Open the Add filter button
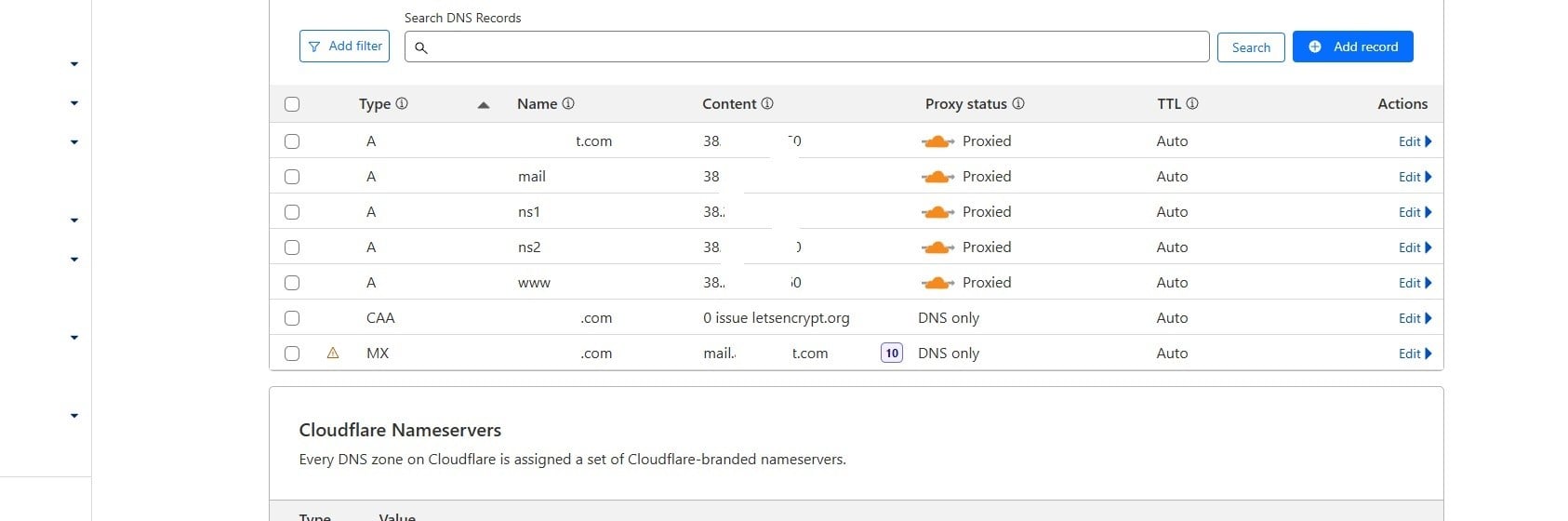The width and height of the screenshot is (1568, 521). (345, 47)
